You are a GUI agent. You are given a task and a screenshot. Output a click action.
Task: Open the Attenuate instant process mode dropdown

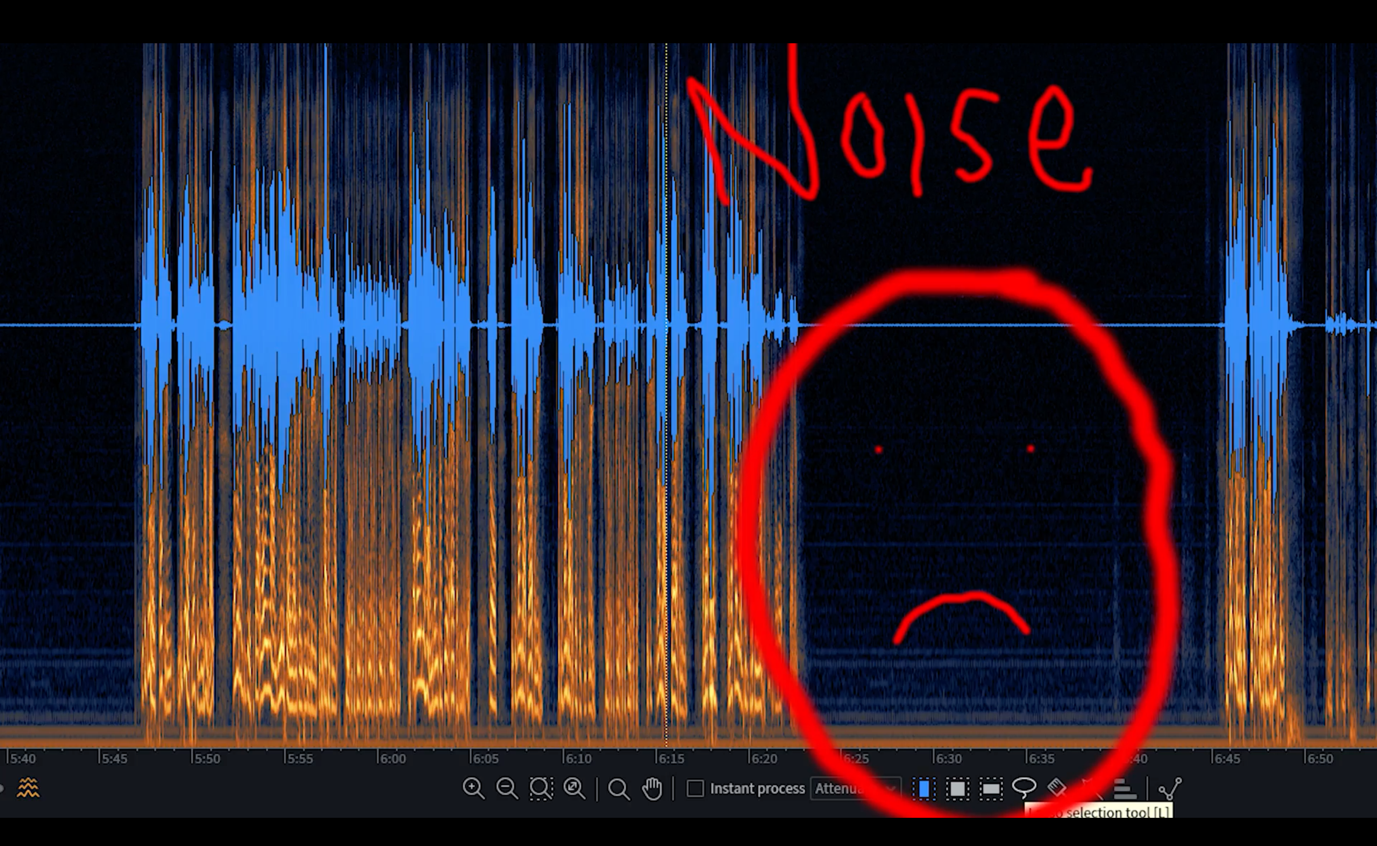(854, 789)
